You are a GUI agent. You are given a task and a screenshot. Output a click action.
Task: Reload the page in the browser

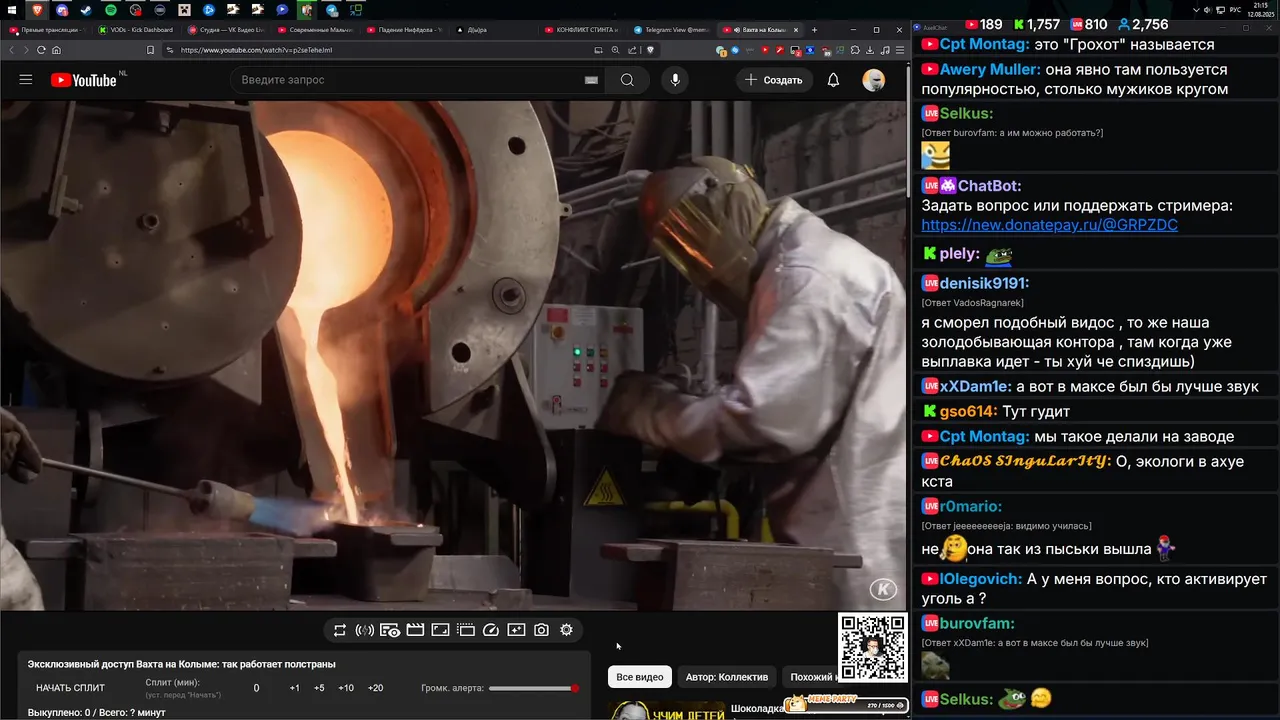click(41, 50)
